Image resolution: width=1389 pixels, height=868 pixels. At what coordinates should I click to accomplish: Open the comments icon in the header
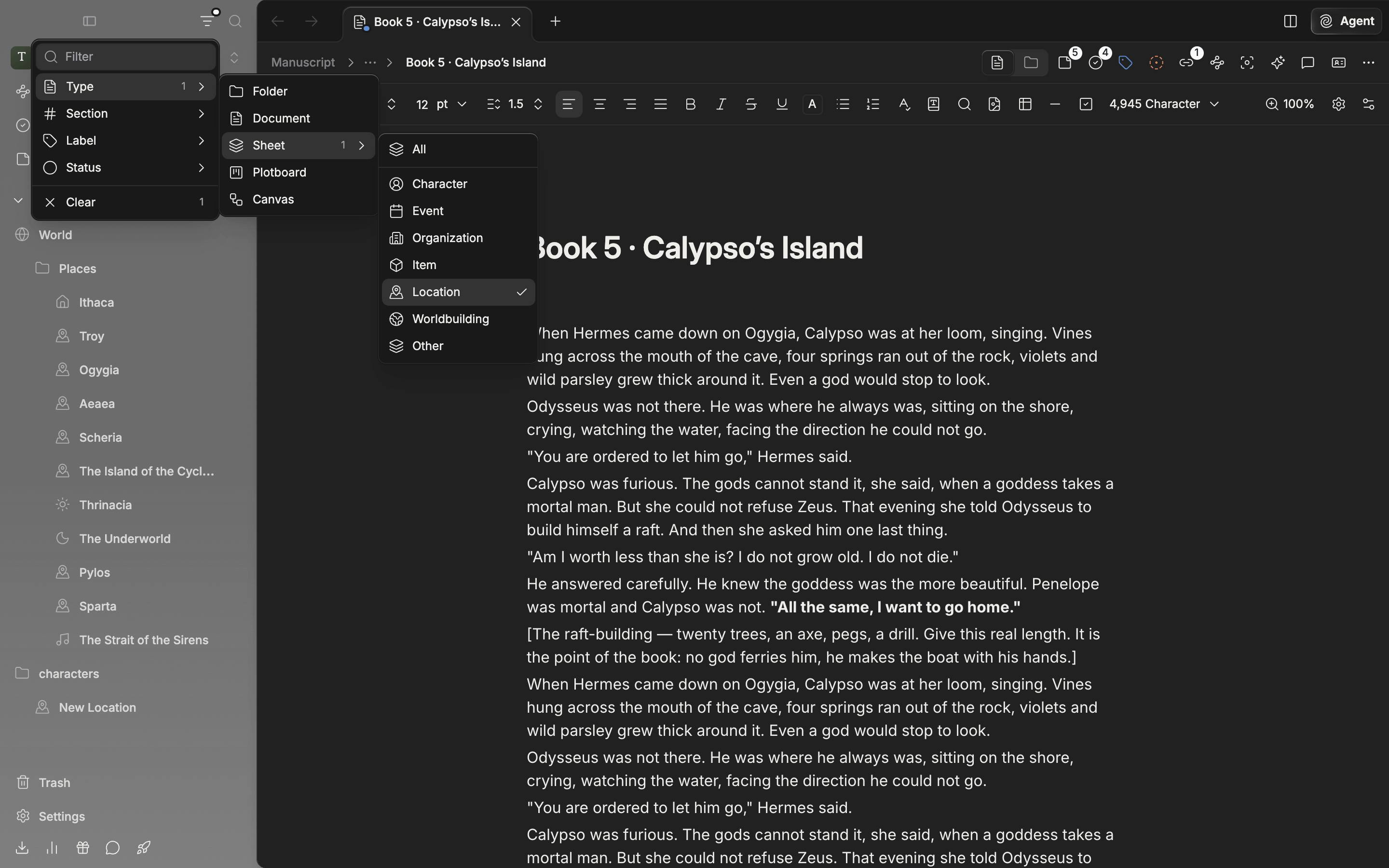click(1307, 63)
